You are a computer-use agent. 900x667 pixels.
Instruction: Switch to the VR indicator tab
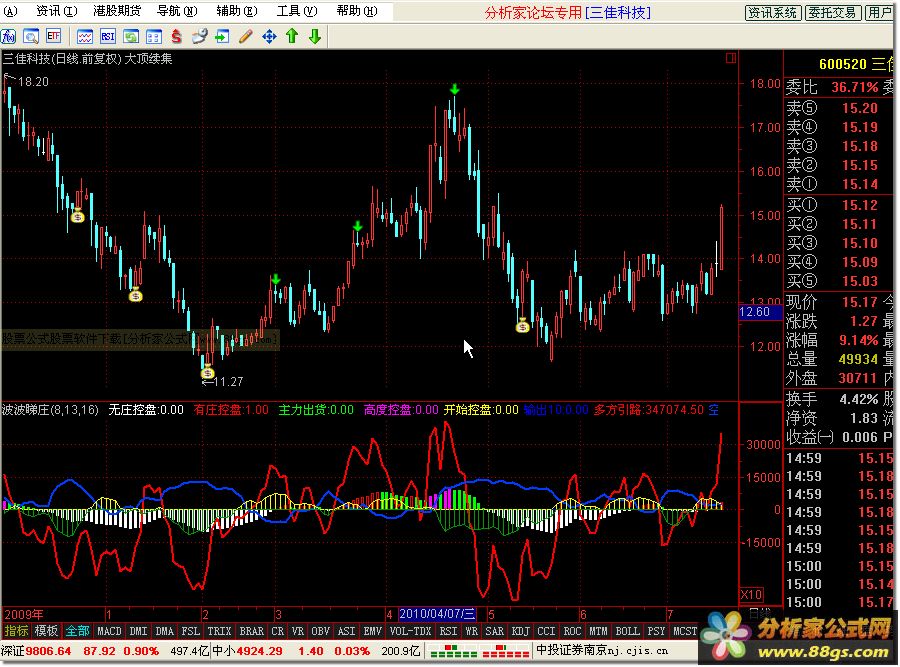(x=298, y=631)
